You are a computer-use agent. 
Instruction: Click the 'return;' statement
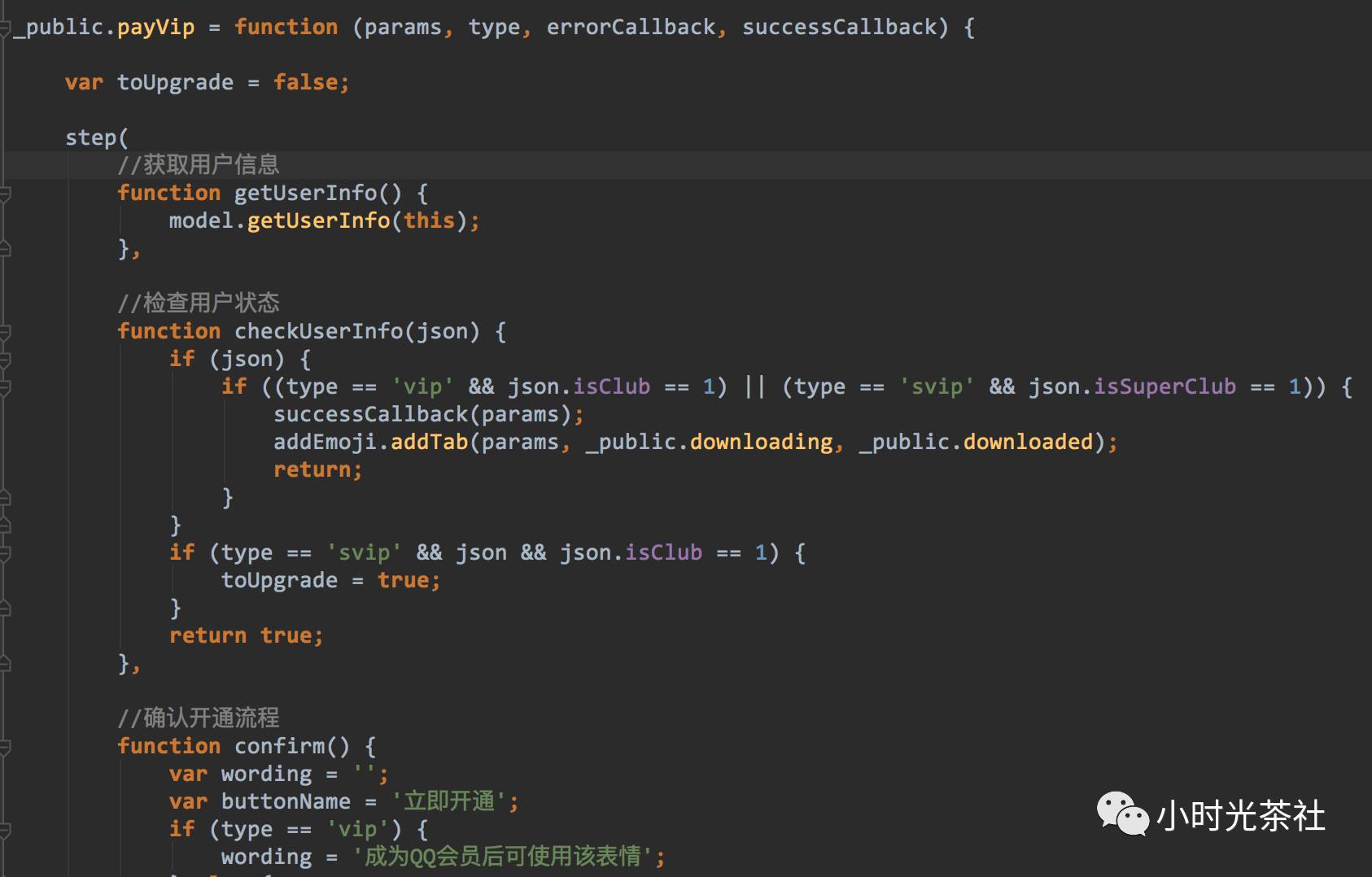318,470
